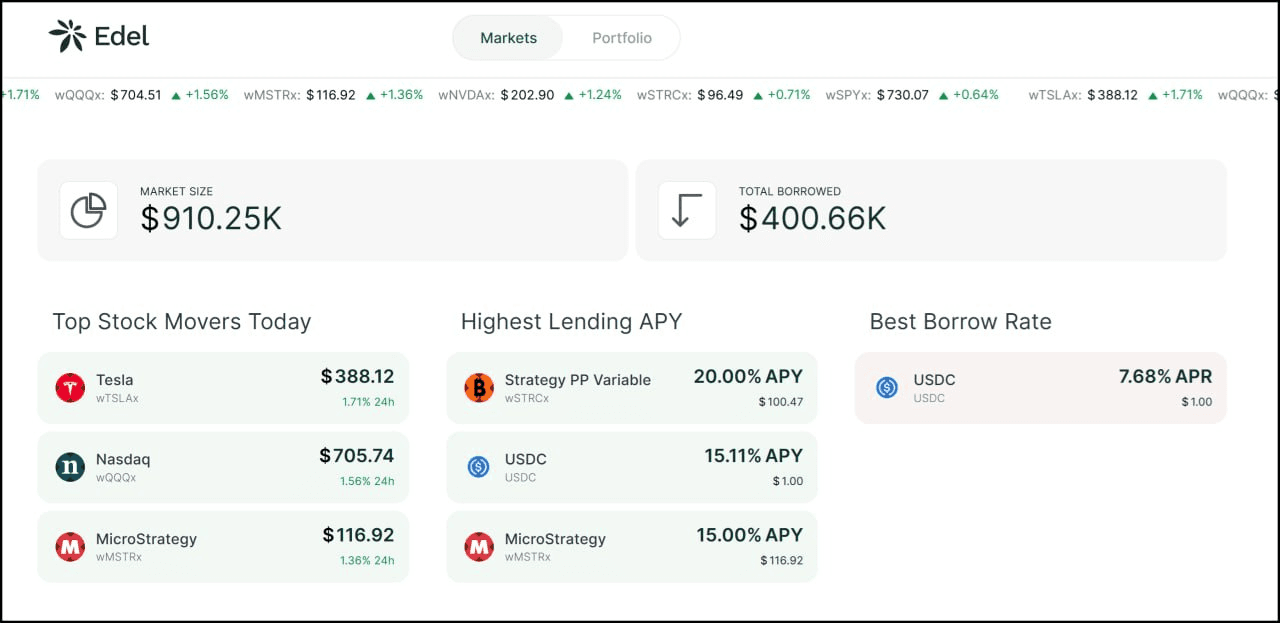Viewport: 1280px width, 623px height.
Task: Click the 1.56% 24h change text
Action: [367, 481]
